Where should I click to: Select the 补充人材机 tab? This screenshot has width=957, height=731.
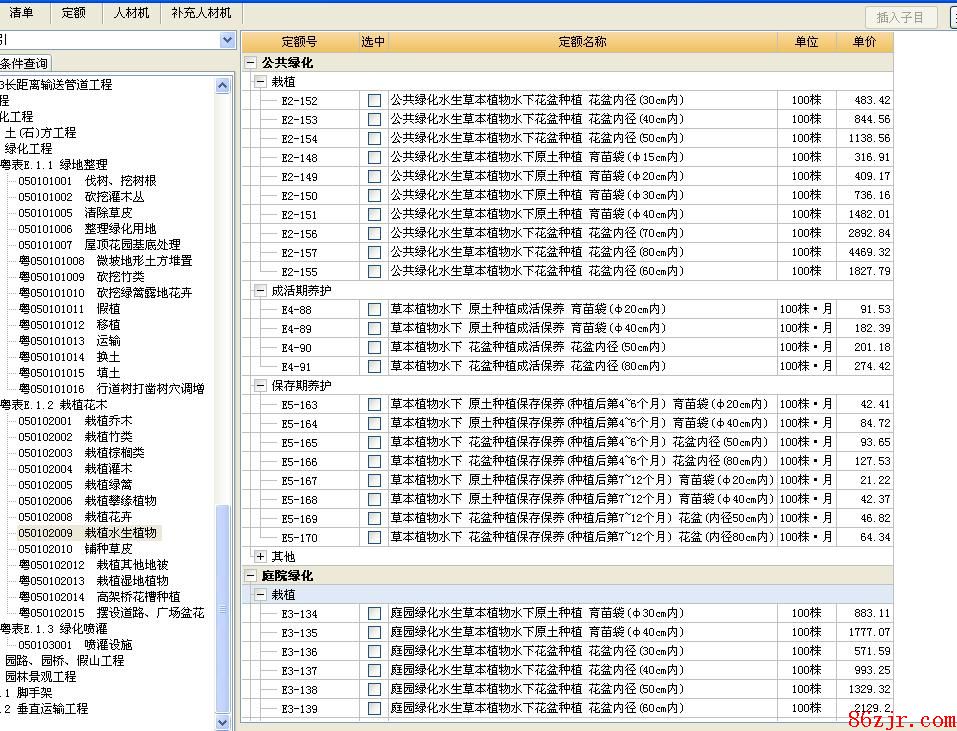tap(201, 13)
